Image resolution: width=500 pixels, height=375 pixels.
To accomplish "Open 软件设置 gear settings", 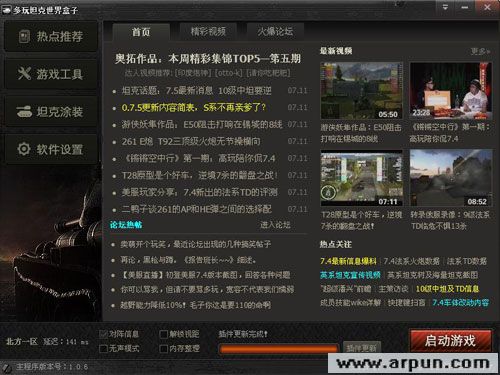I will pyautogui.click(x=51, y=149).
